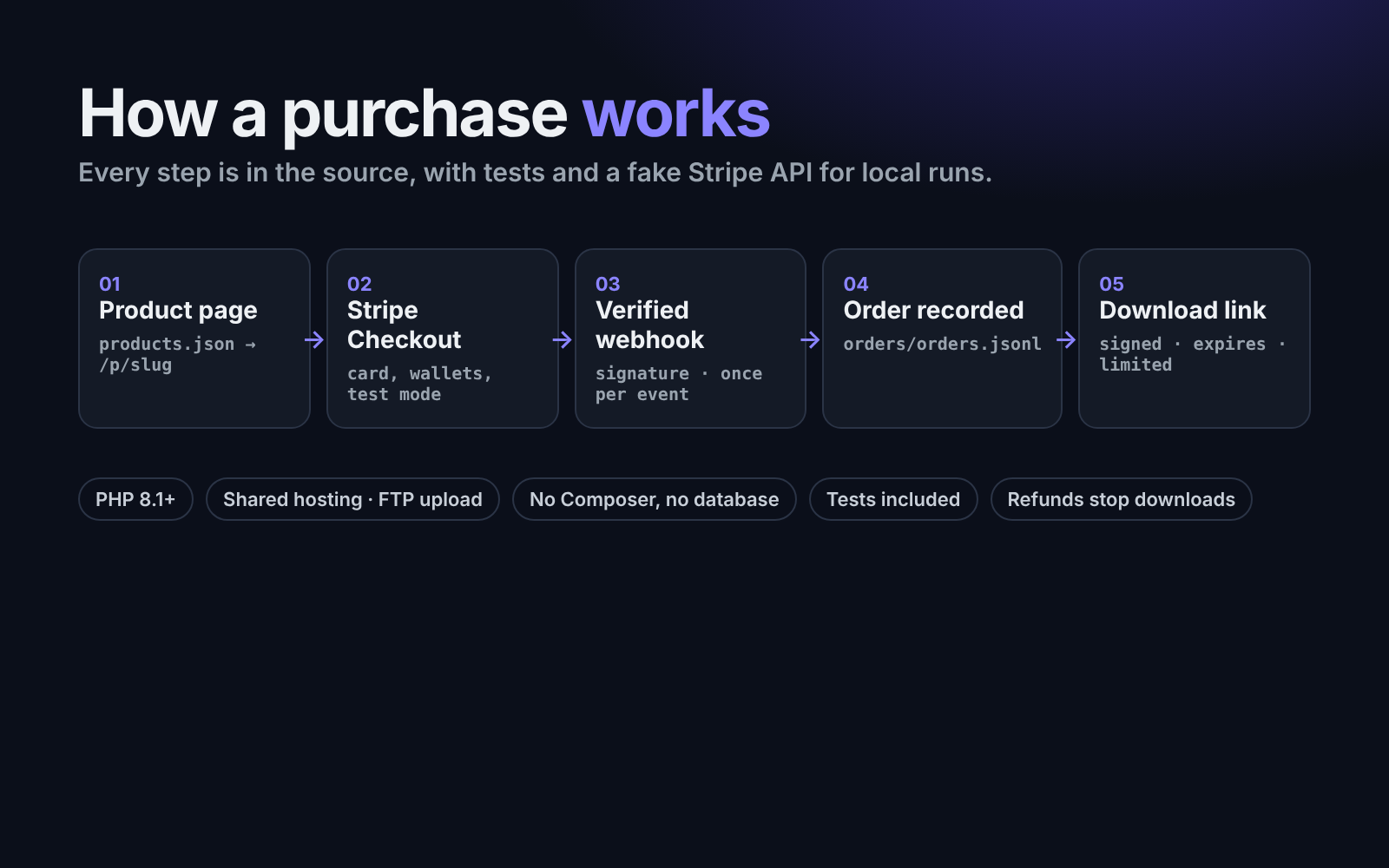Click the "Tests included" pill

[893, 499]
